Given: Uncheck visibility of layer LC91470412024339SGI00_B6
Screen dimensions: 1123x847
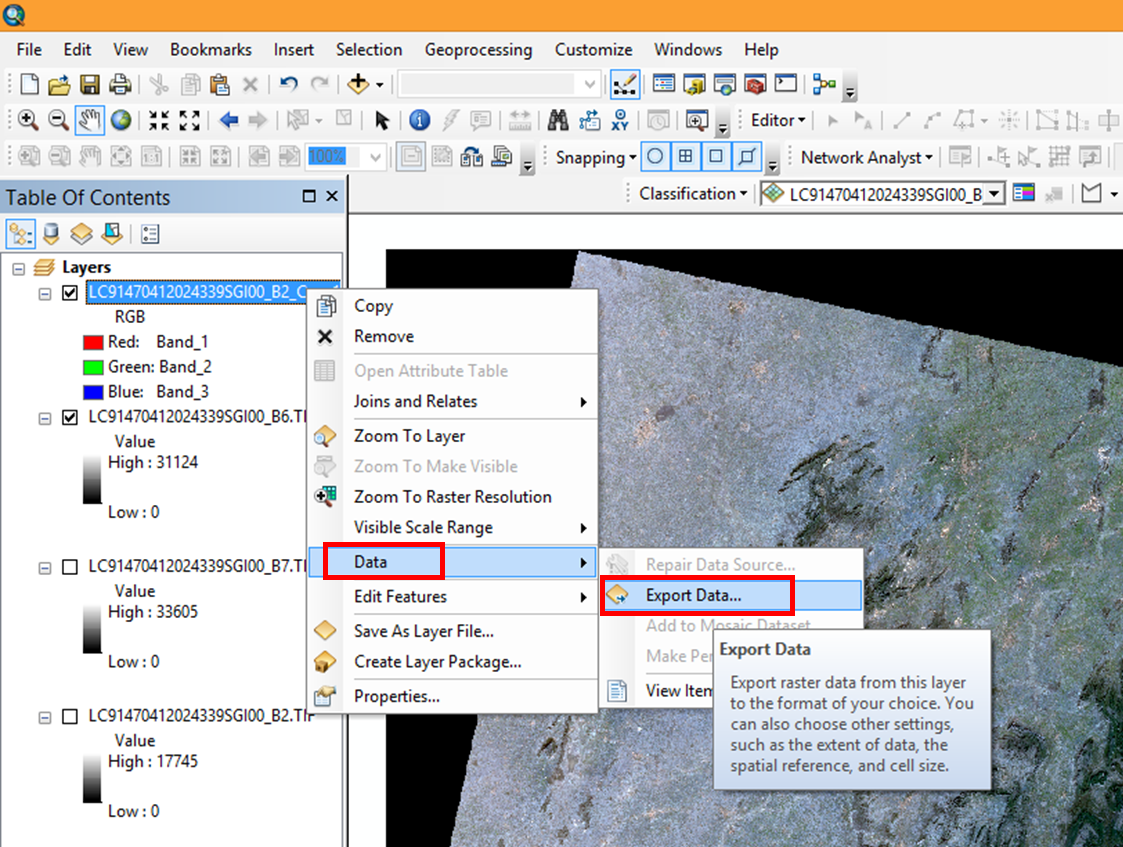Looking at the screenshot, I should pyautogui.click(x=68, y=417).
